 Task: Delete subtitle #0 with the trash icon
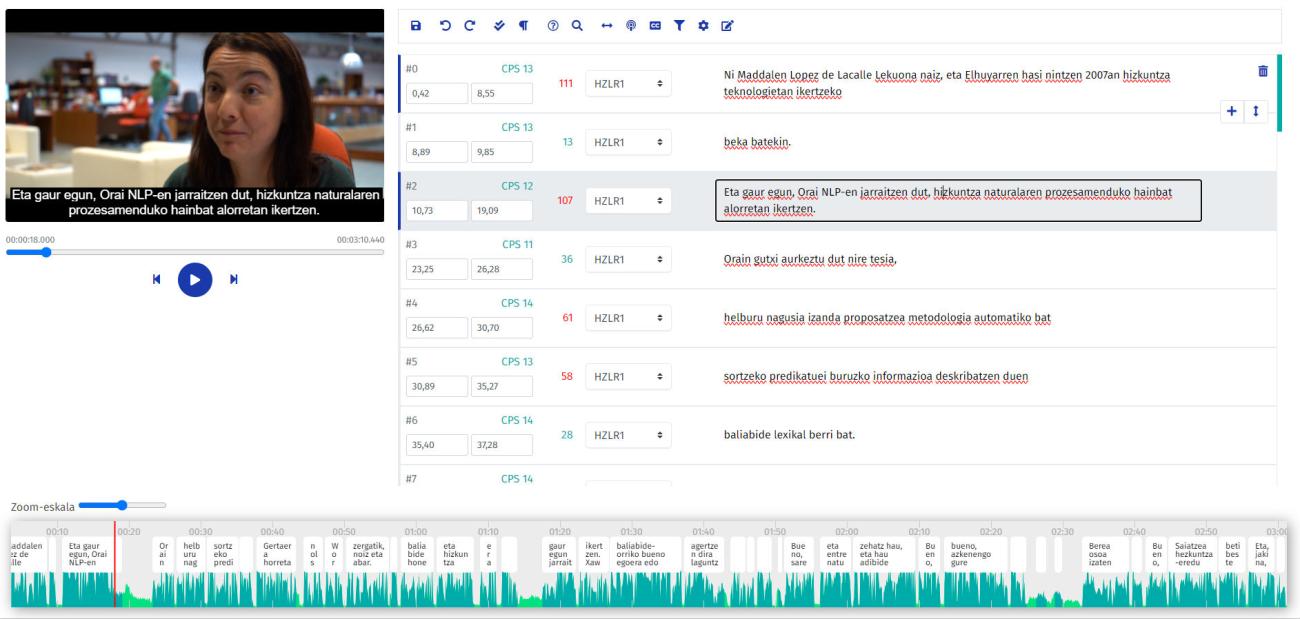1262,71
